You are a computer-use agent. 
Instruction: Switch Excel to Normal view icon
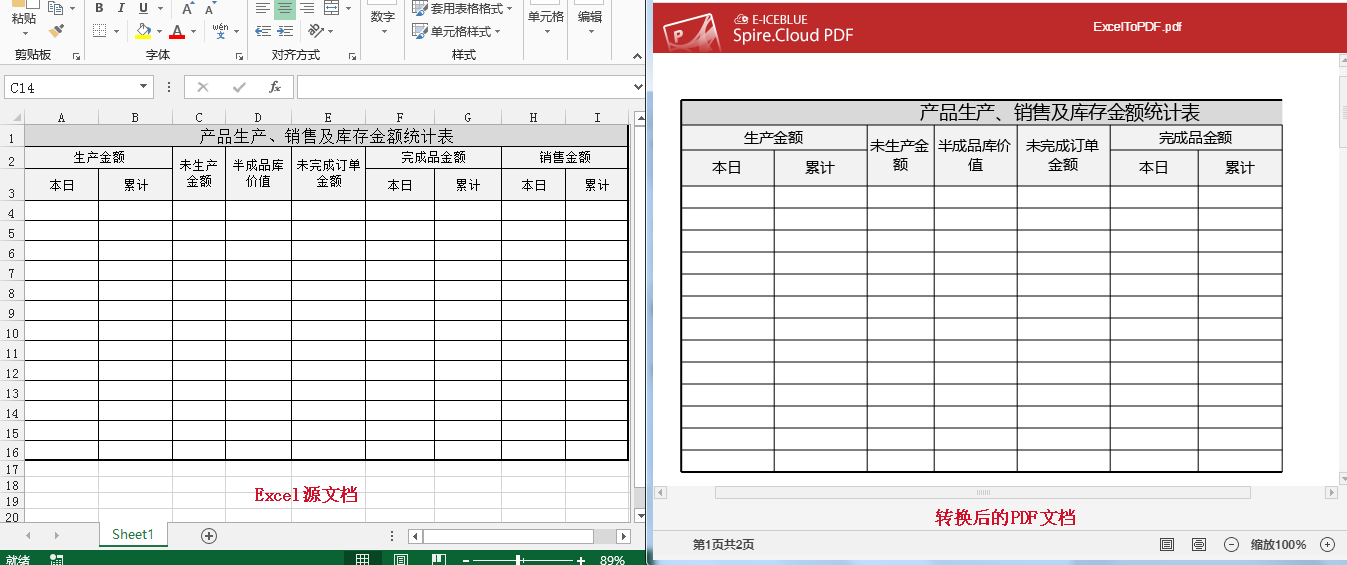point(363,560)
